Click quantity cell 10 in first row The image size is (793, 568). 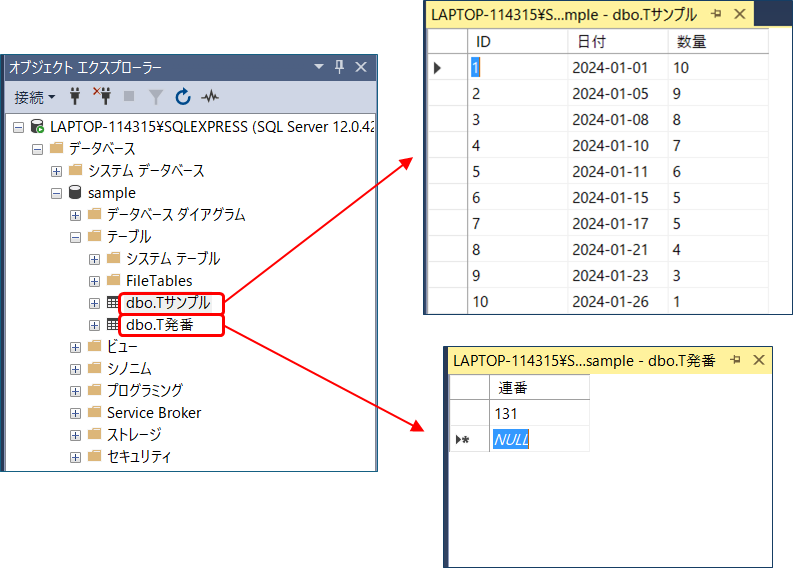coord(718,67)
